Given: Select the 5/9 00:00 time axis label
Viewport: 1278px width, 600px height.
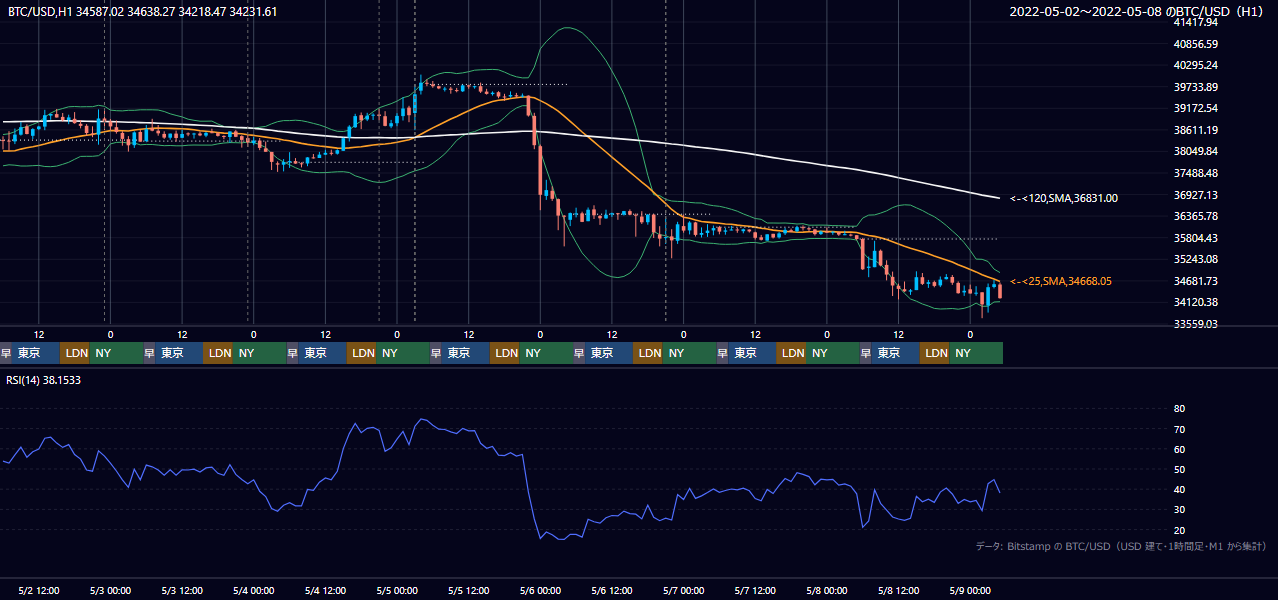Looking at the screenshot, I should click(x=970, y=591).
